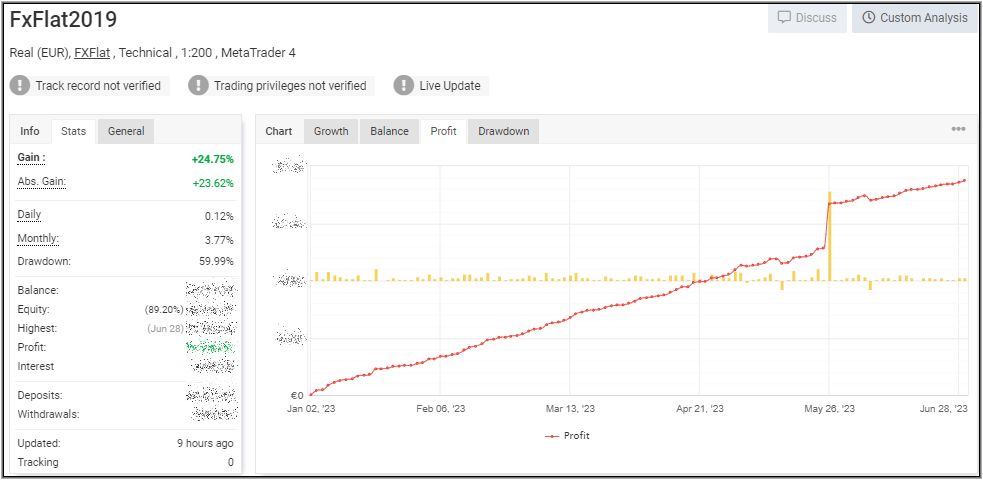Viewport: 983px width, 480px height.
Task: Click the Gain label link
Action: [32, 158]
